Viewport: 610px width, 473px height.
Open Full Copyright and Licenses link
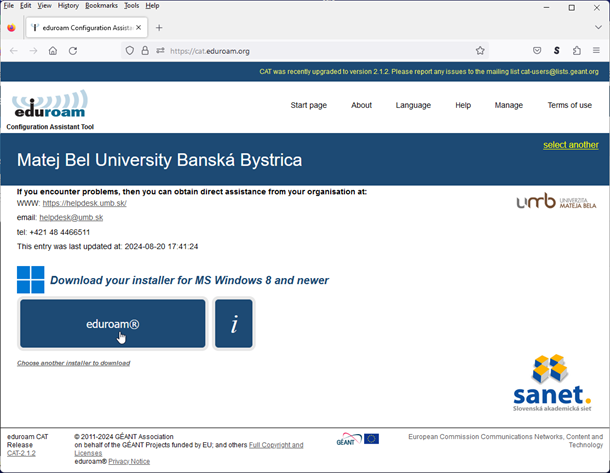click(x=189, y=449)
